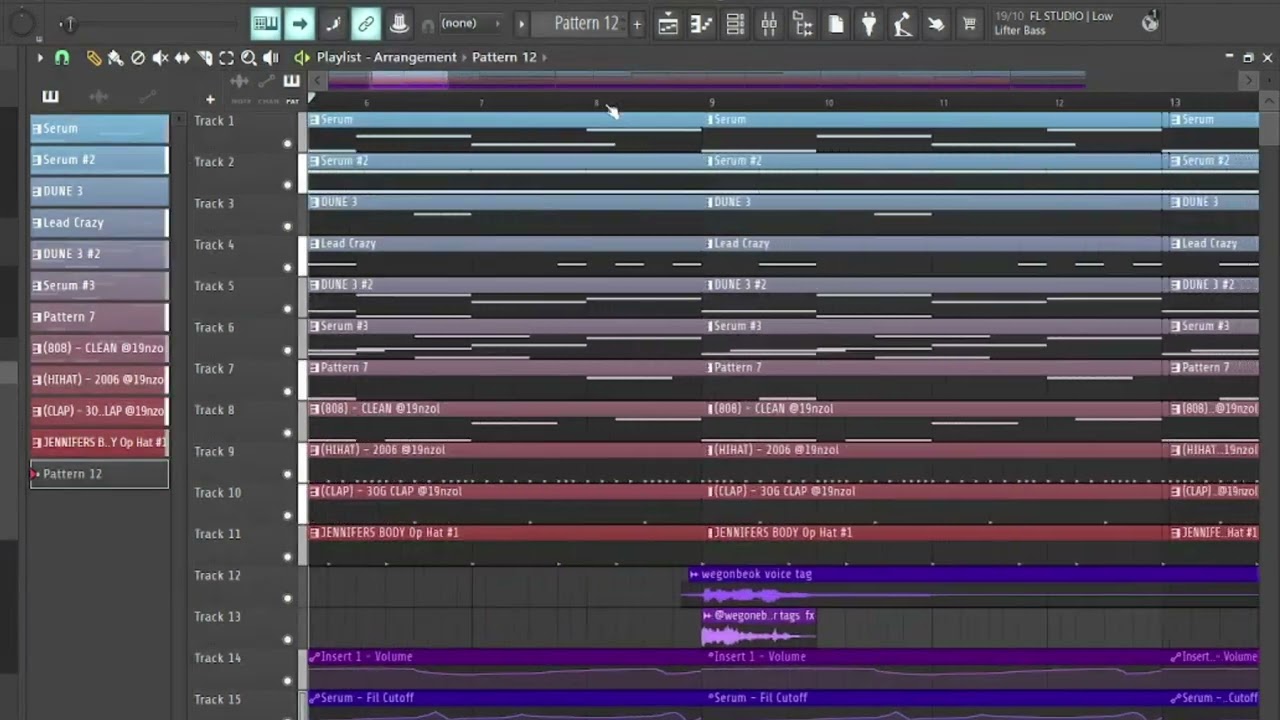Viewport: 1280px width, 720px height.
Task: Click bar 9 on the timeline ruler
Action: click(712, 102)
